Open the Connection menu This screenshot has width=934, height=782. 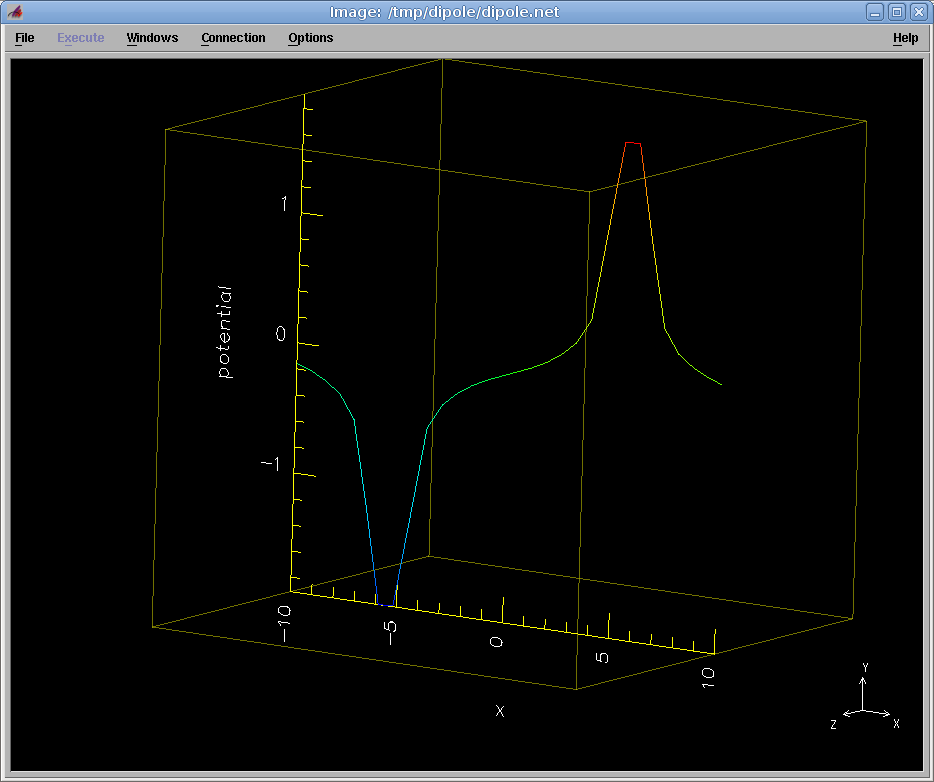pyautogui.click(x=233, y=38)
